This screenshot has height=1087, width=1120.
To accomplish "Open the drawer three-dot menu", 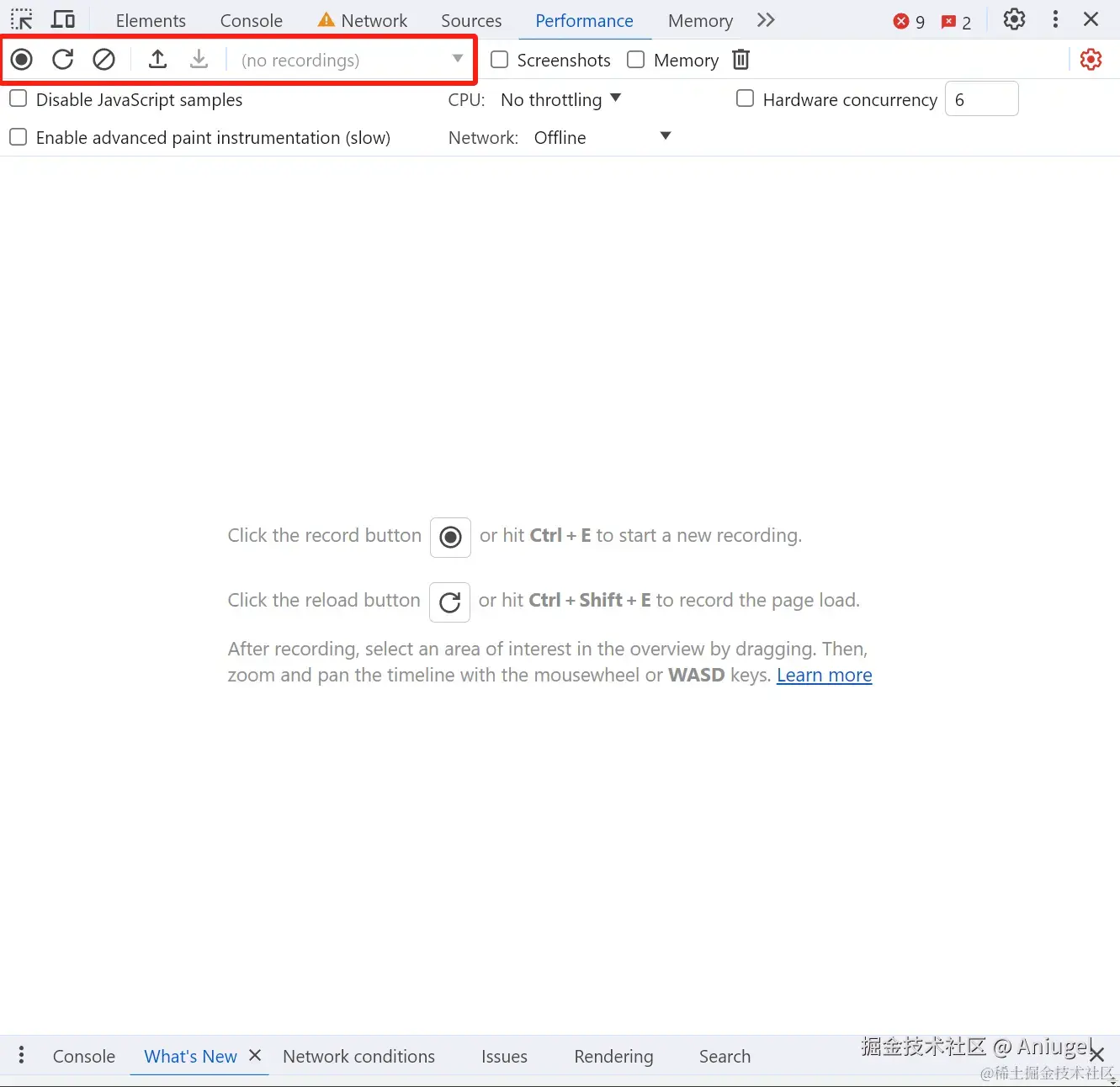I will tap(21, 1055).
